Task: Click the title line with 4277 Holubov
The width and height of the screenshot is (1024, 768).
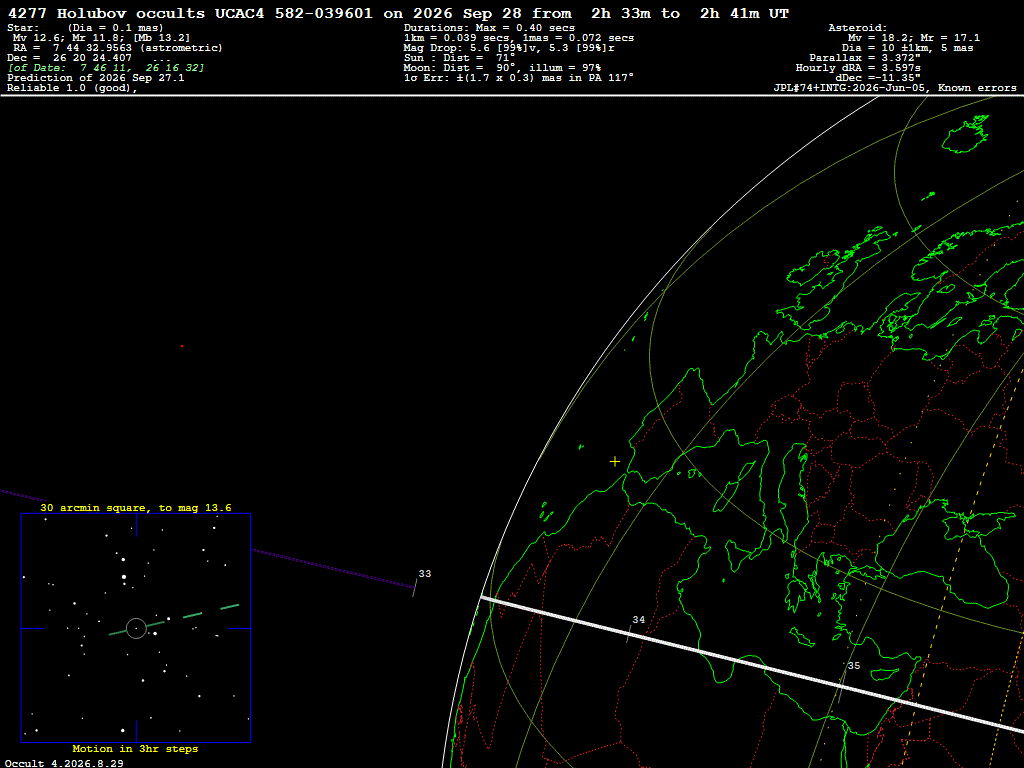Action: click(x=398, y=13)
